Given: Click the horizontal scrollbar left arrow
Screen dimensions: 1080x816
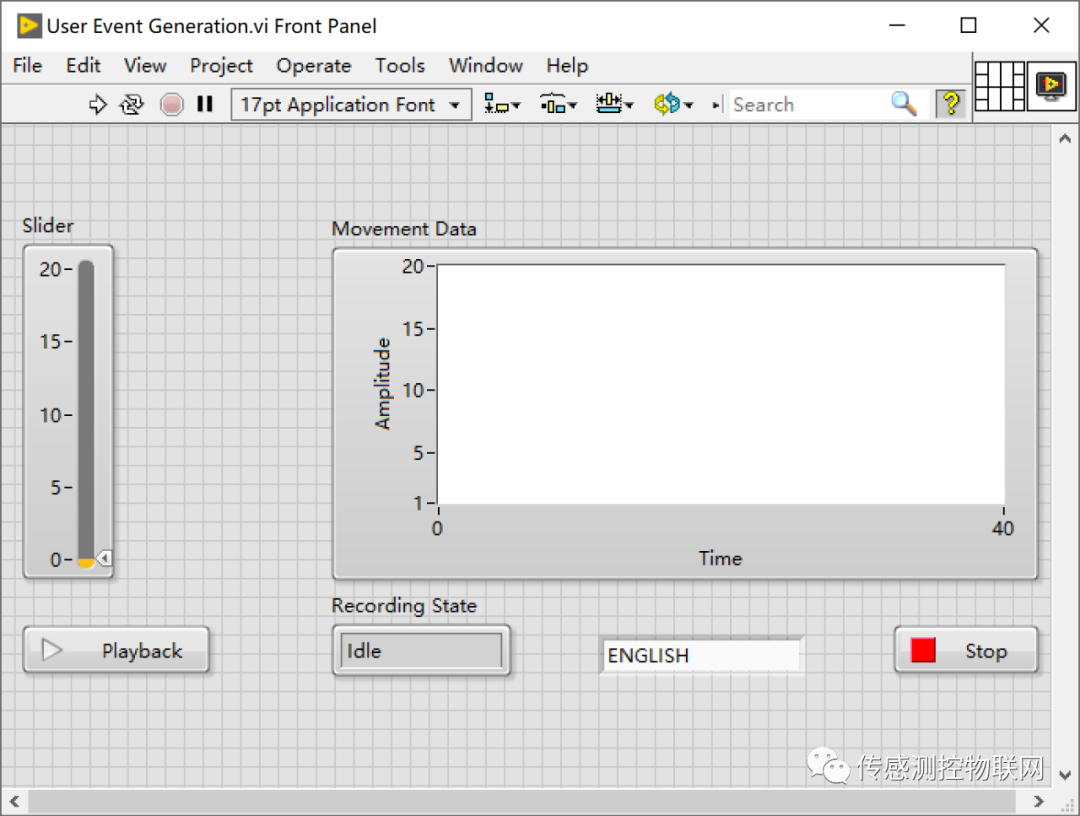Looking at the screenshot, I should (14, 802).
